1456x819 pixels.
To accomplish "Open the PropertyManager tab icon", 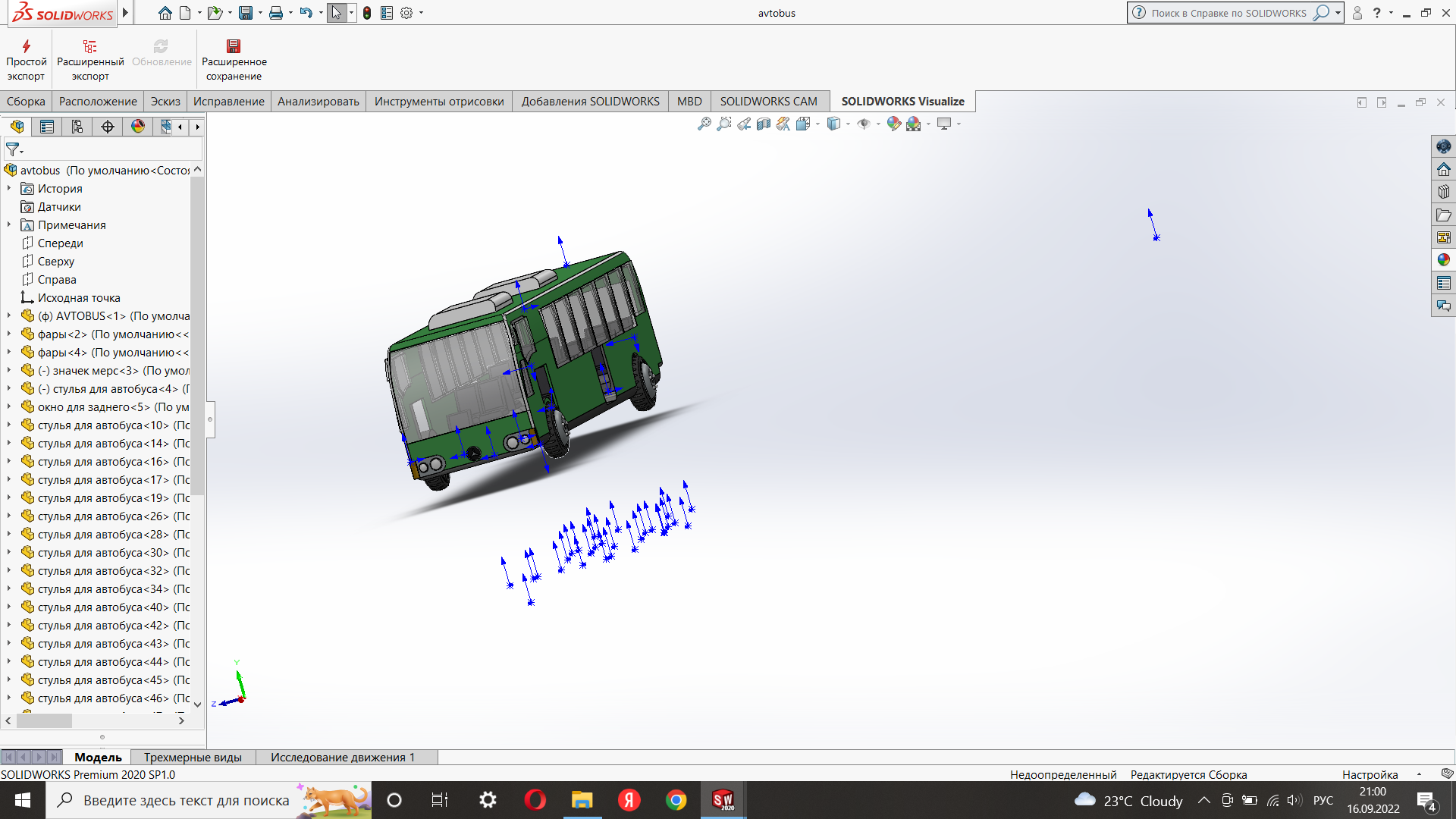I will 47,127.
